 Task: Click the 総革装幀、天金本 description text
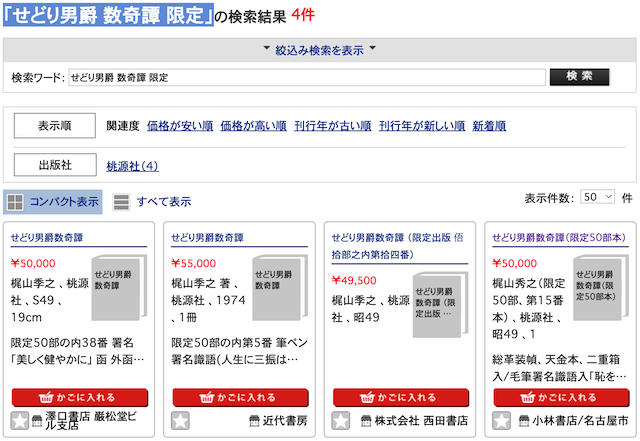(x=559, y=368)
